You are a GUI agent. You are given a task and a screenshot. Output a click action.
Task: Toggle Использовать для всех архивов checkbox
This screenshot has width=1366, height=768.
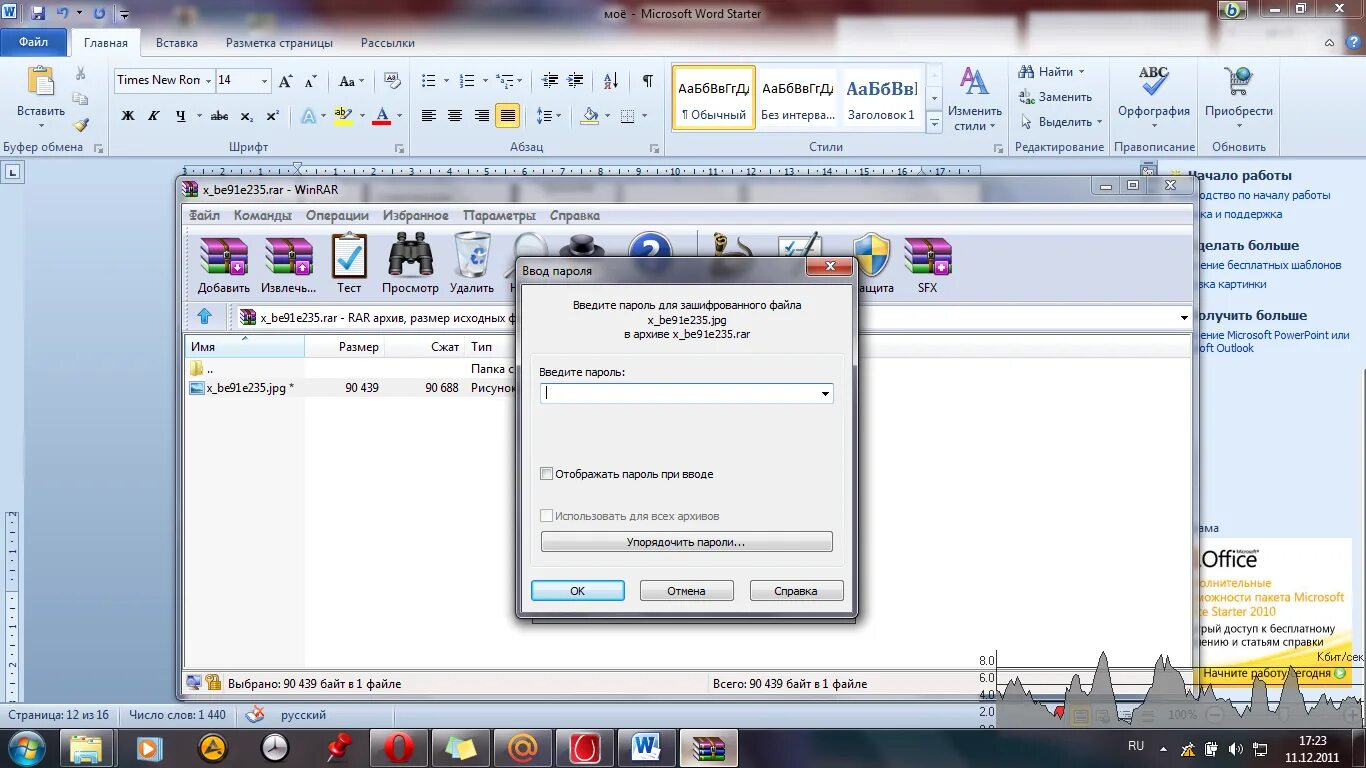point(547,516)
